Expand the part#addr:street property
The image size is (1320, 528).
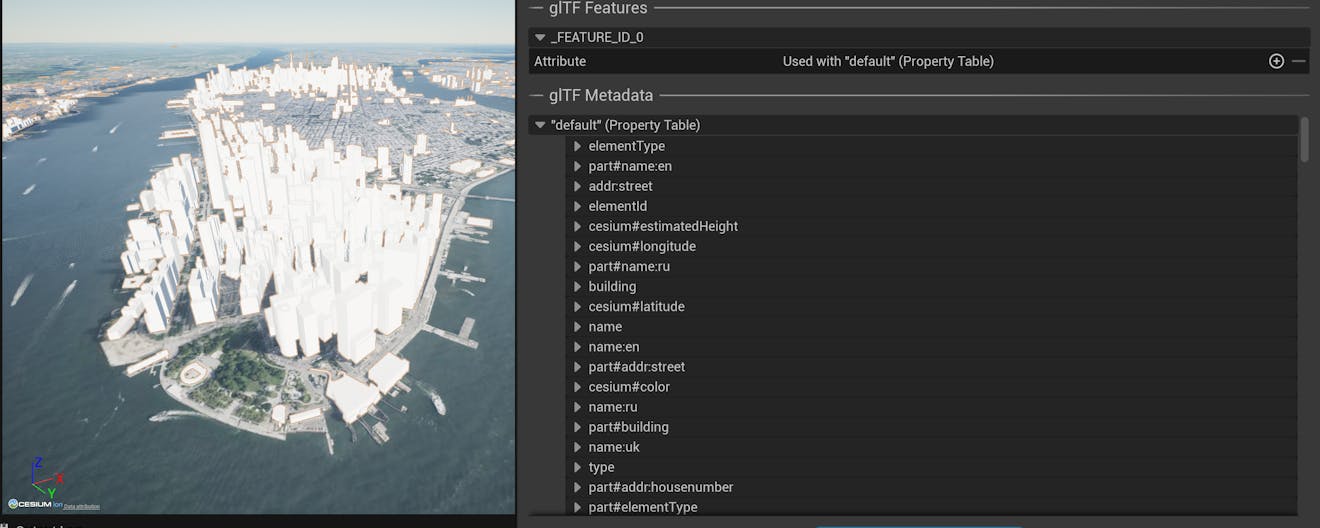coord(578,366)
